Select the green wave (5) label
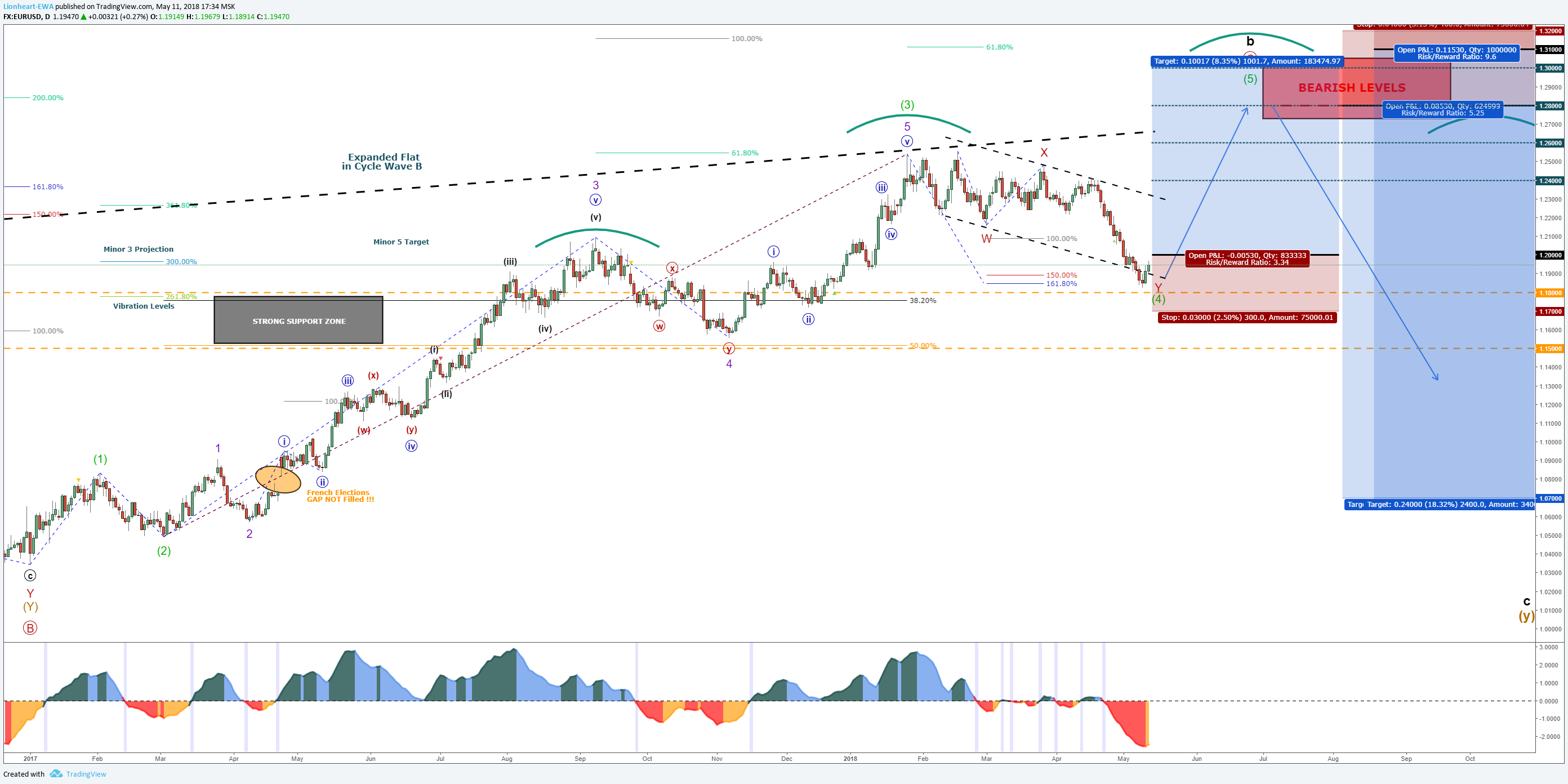The height and width of the screenshot is (784, 1568). click(x=1250, y=78)
